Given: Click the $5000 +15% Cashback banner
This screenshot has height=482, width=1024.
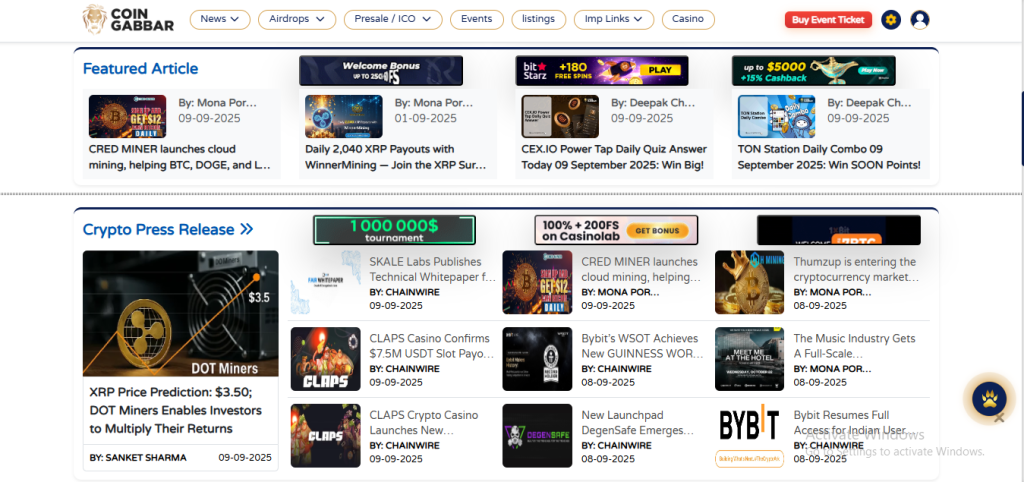Looking at the screenshot, I should pyautogui.click(x=814, y=71).
